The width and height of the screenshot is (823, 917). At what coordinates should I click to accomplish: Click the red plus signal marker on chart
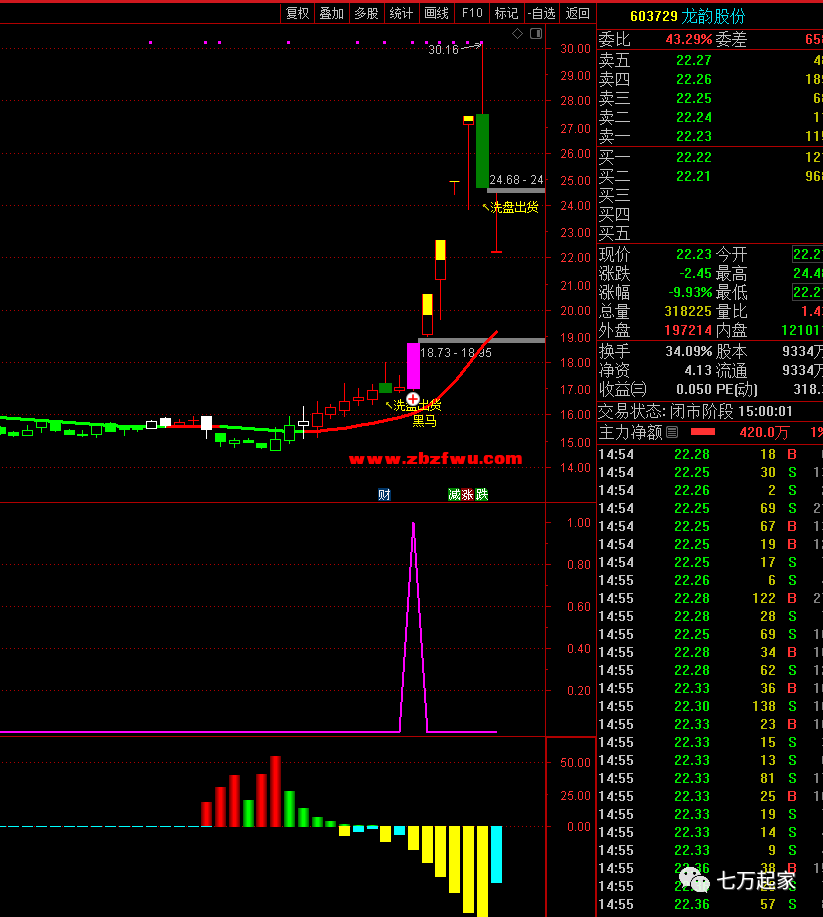coord(413,399)
